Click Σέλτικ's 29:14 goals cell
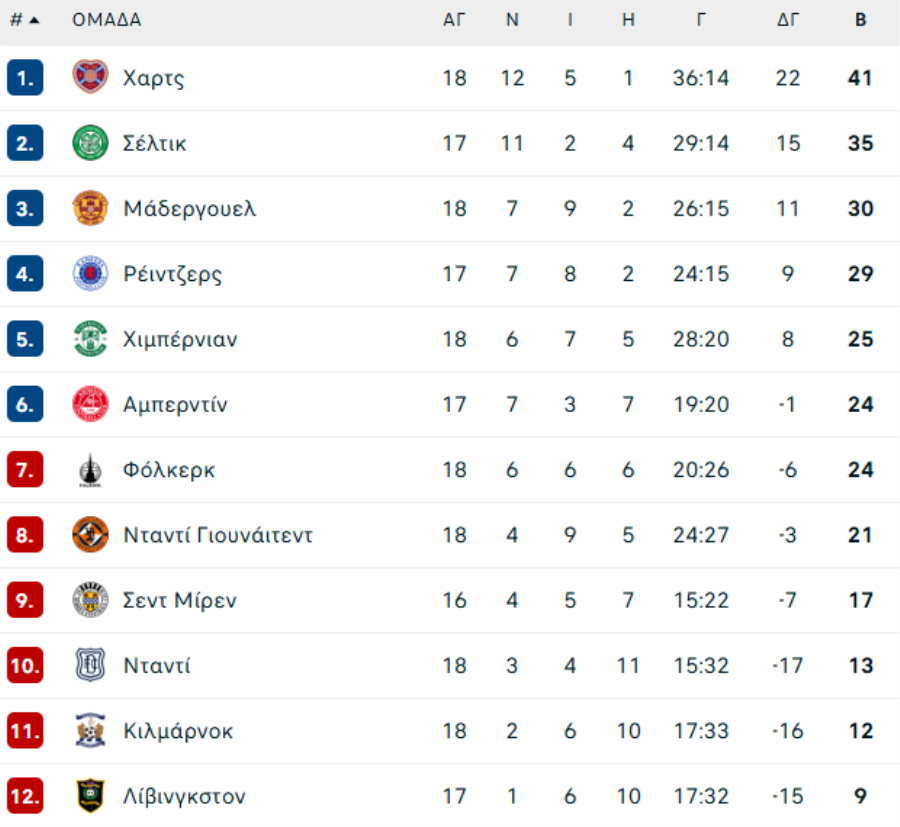Viewport: 900px width, 827px height. (x=700, y=143)
